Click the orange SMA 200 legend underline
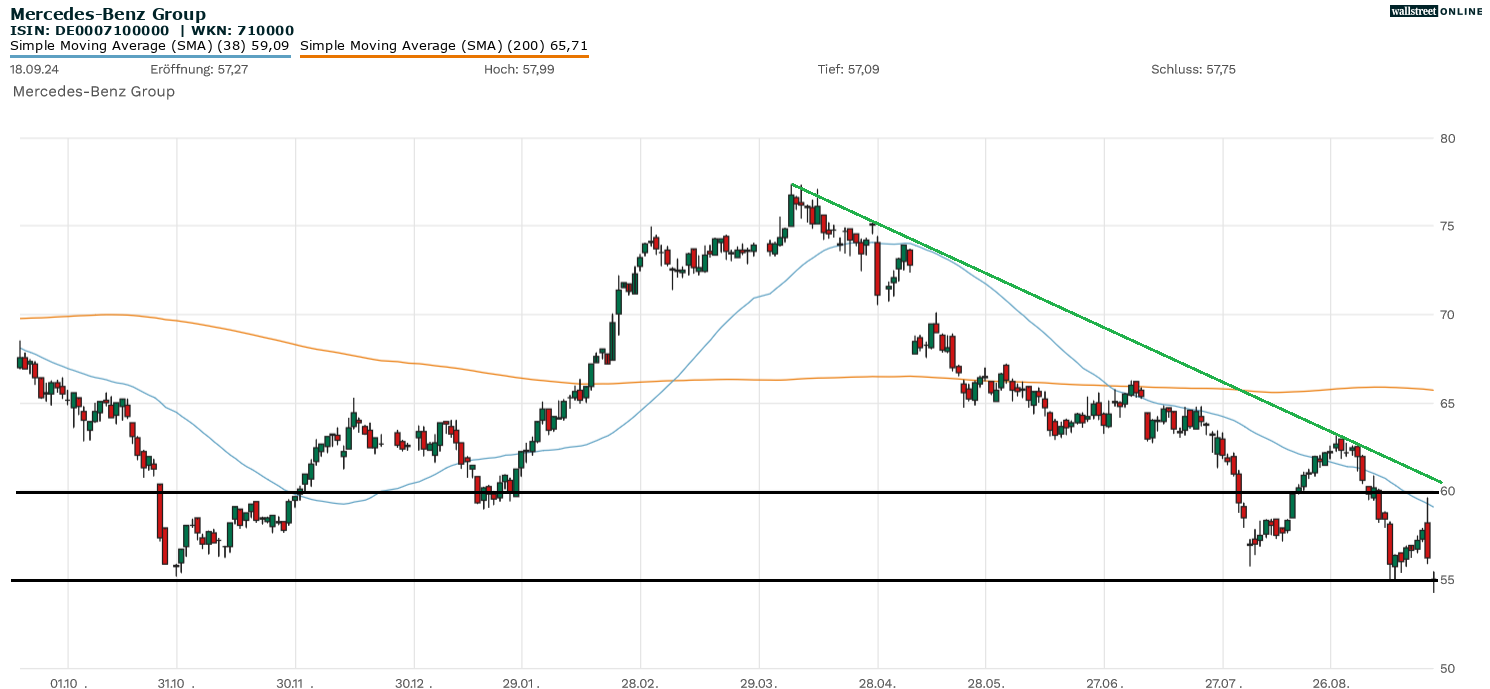This screenshot has height=689, width=1490. 443,56
